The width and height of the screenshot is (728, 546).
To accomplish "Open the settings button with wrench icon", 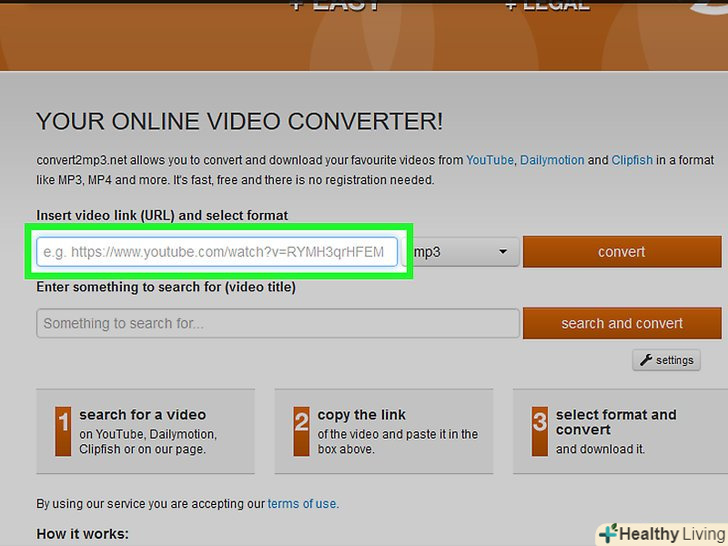I will tap(666, 360).
